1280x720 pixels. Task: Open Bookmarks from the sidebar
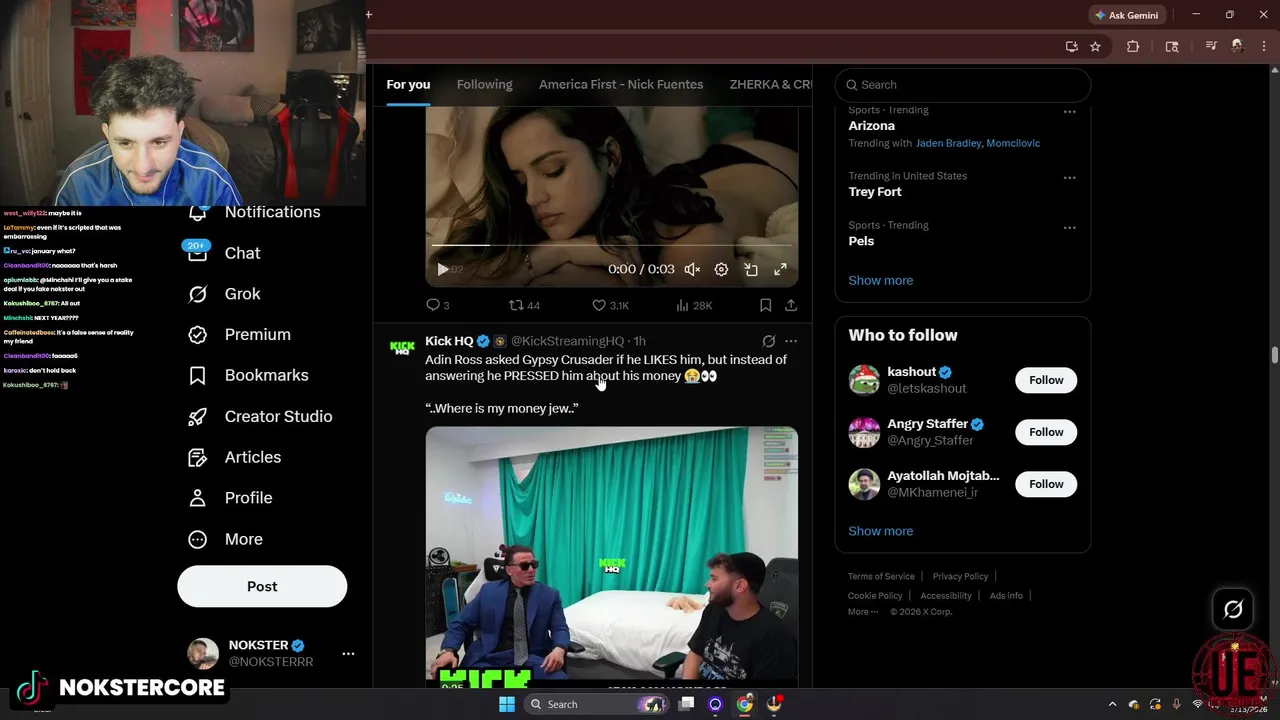(248, 375)
